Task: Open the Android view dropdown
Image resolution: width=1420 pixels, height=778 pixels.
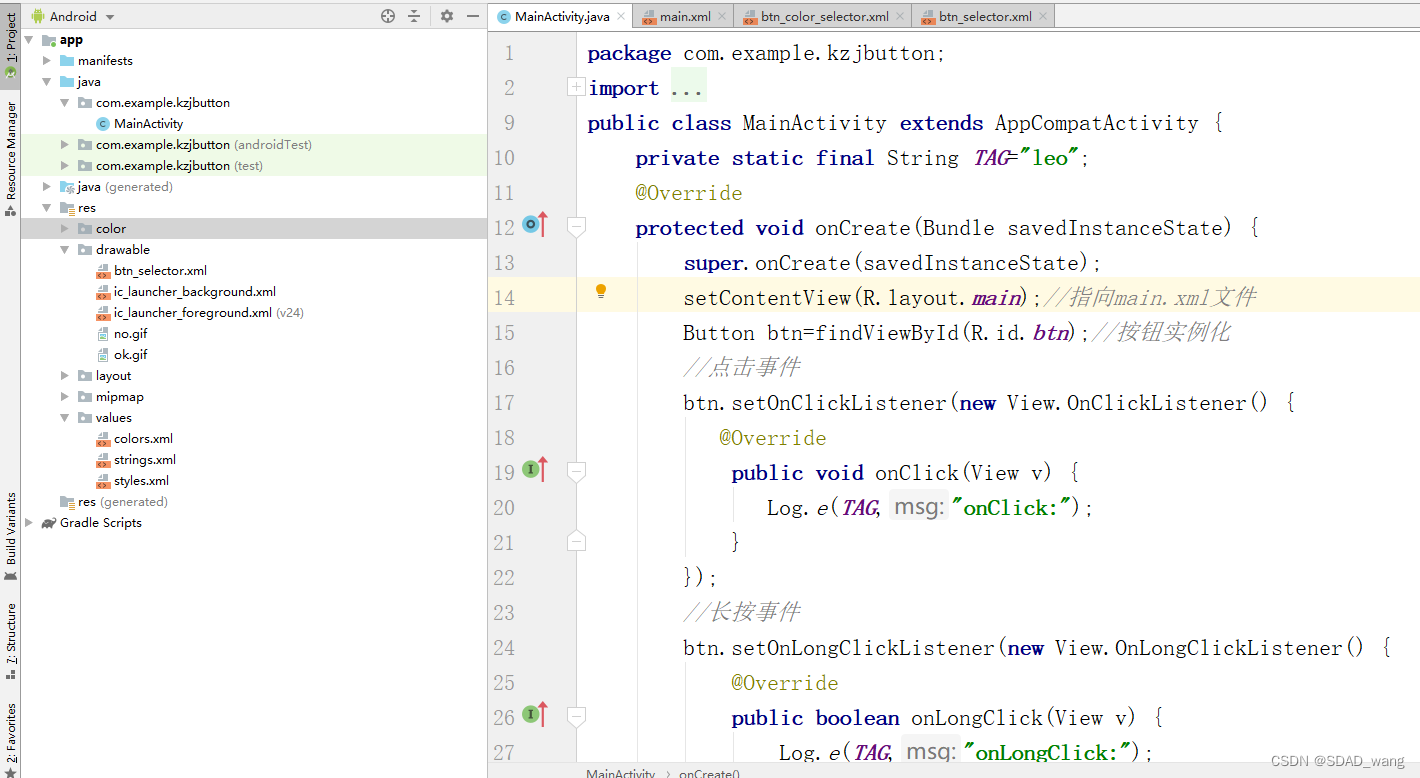Action: (73, 16)
